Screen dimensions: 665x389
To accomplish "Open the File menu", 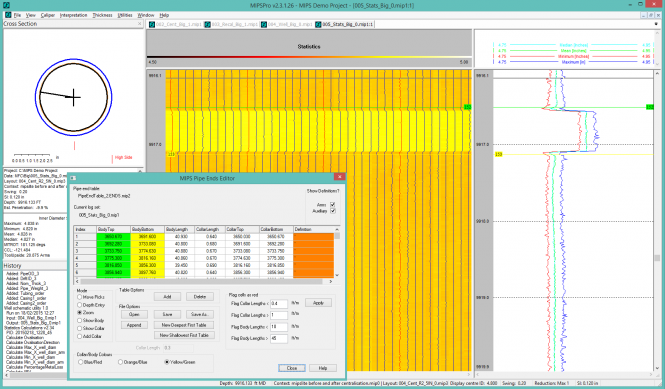I will pos(17,15).
